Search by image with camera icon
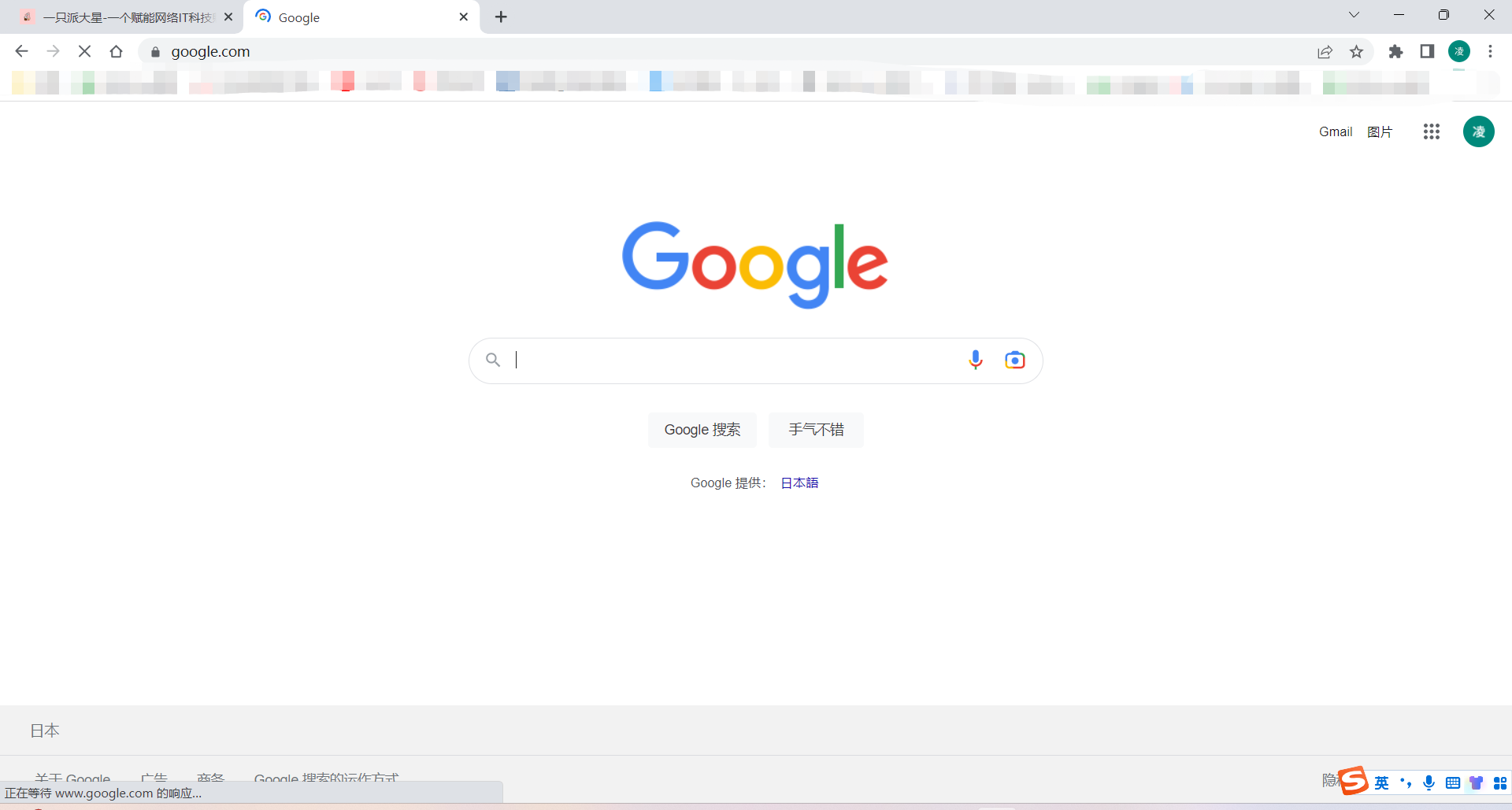The width and height of the screenshot is (1512, 810). pyautogui.click(x=1015, y=360)
